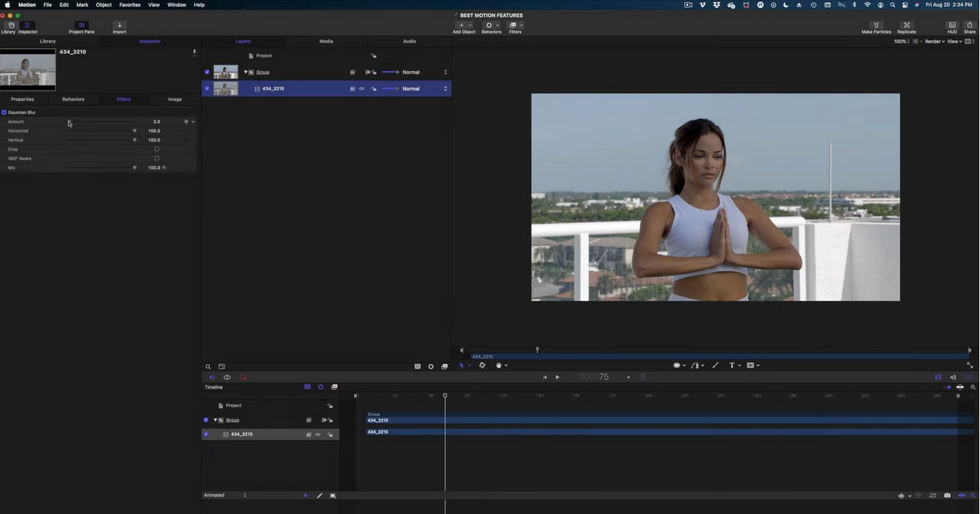
Task: Click the Add Object toolbar icon
Action: tap(464, 28)
